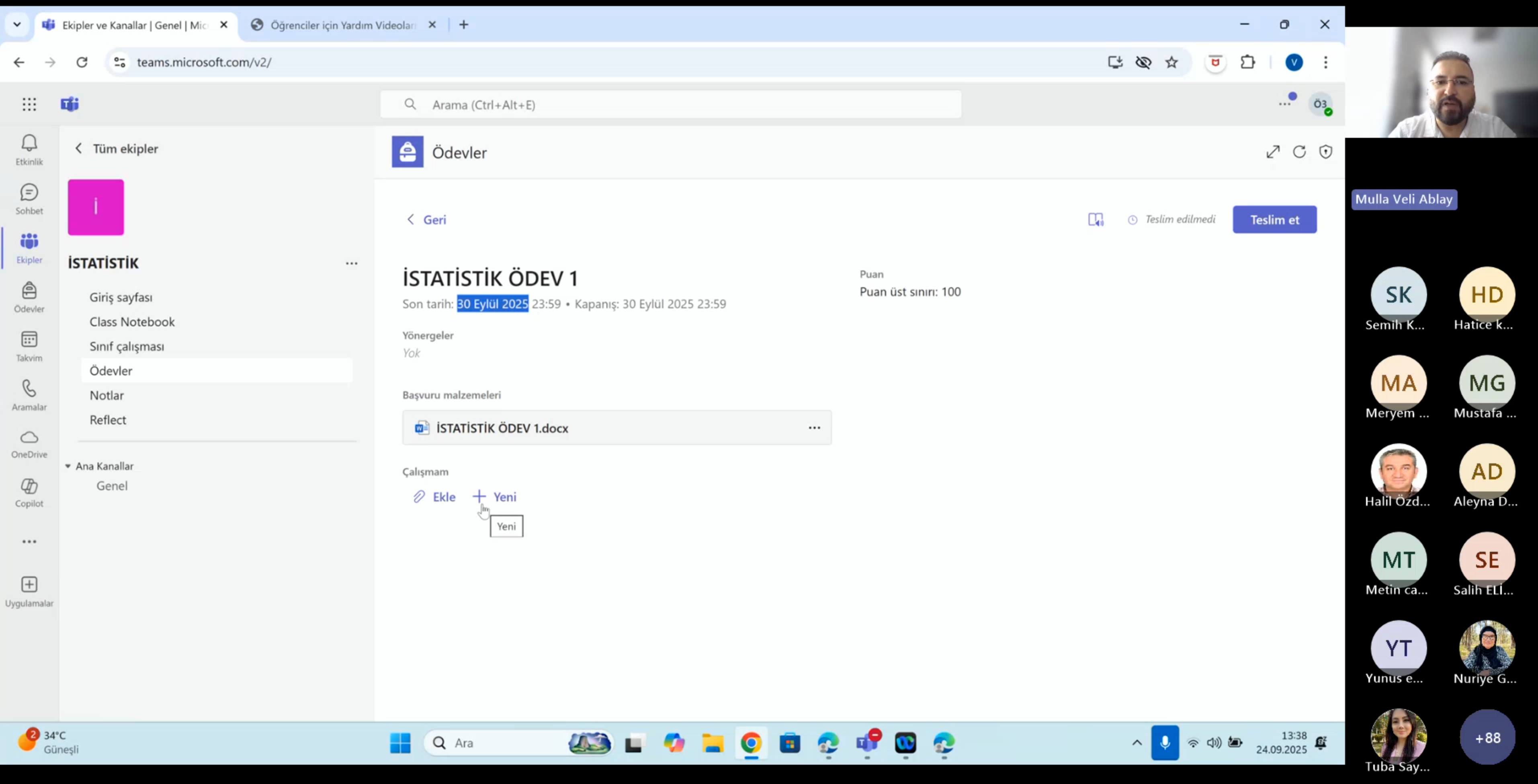The width and height of the screenshot is (1538, 784).
Task: Open options for İSTATİSTİK ÖDEV 1.docx
Action: click(x=814, y=428)
